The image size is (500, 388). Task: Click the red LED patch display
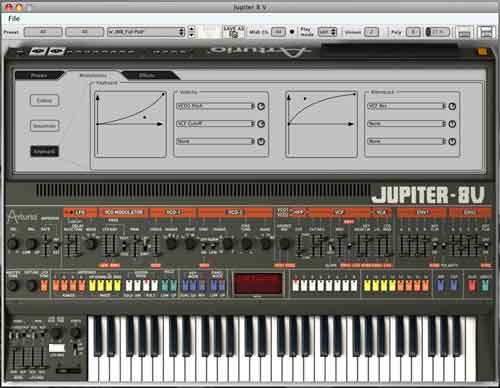coord(258,284)
